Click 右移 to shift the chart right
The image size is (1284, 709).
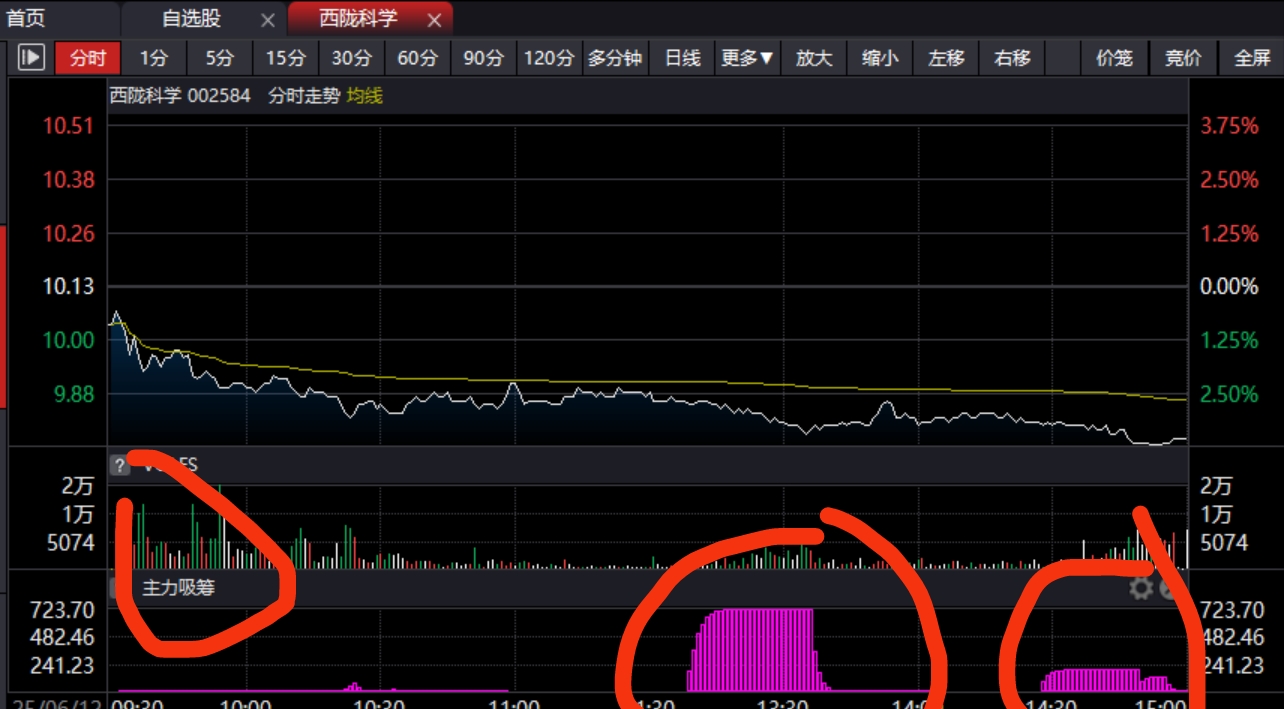tap(1012, 58)
